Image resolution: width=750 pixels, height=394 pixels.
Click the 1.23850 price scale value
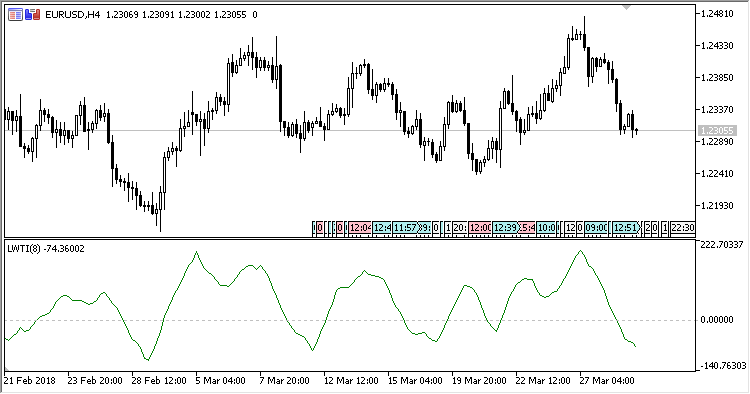coord(717,78)
